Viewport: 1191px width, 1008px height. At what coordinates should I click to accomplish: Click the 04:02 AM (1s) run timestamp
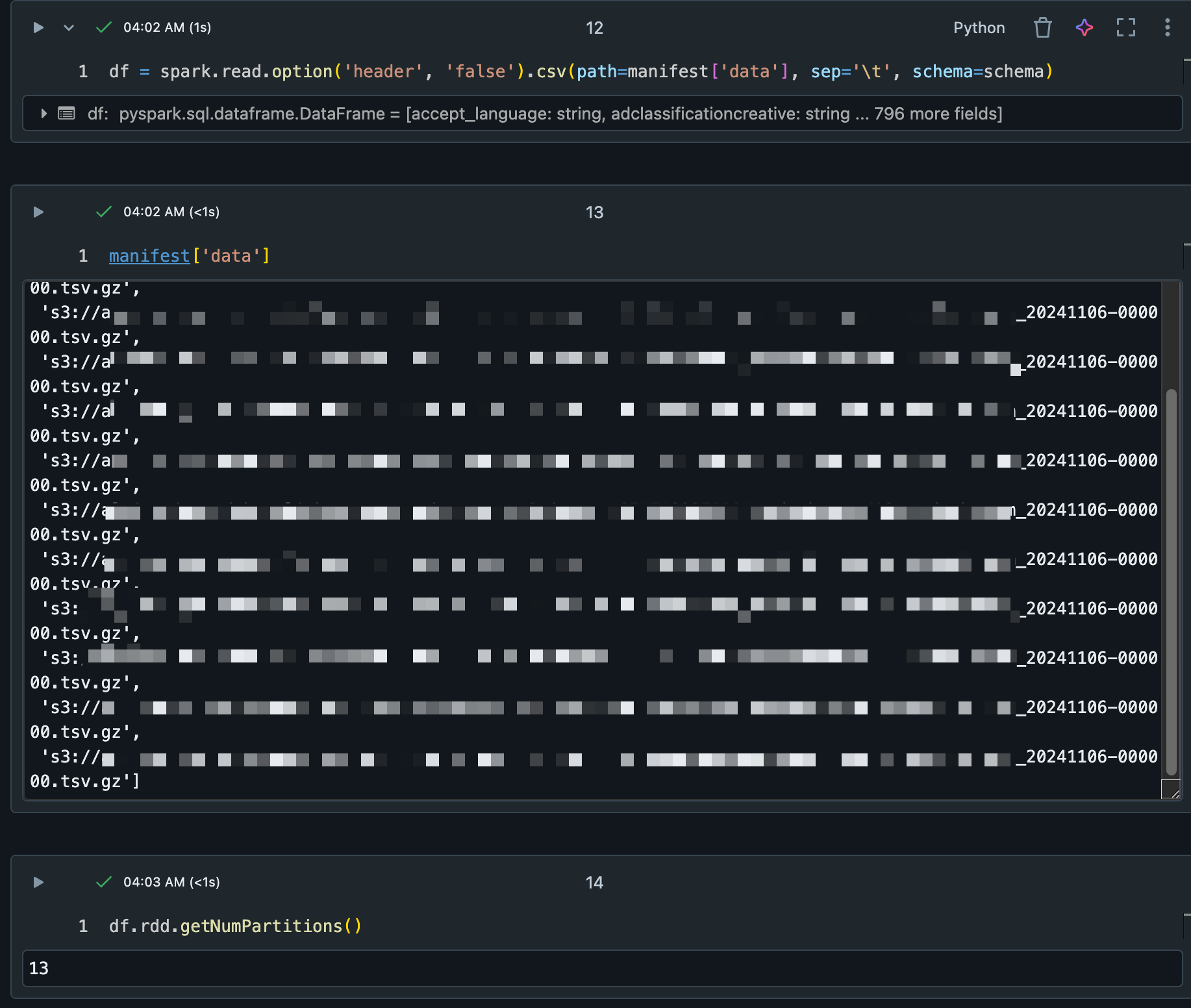pos(167,27)
